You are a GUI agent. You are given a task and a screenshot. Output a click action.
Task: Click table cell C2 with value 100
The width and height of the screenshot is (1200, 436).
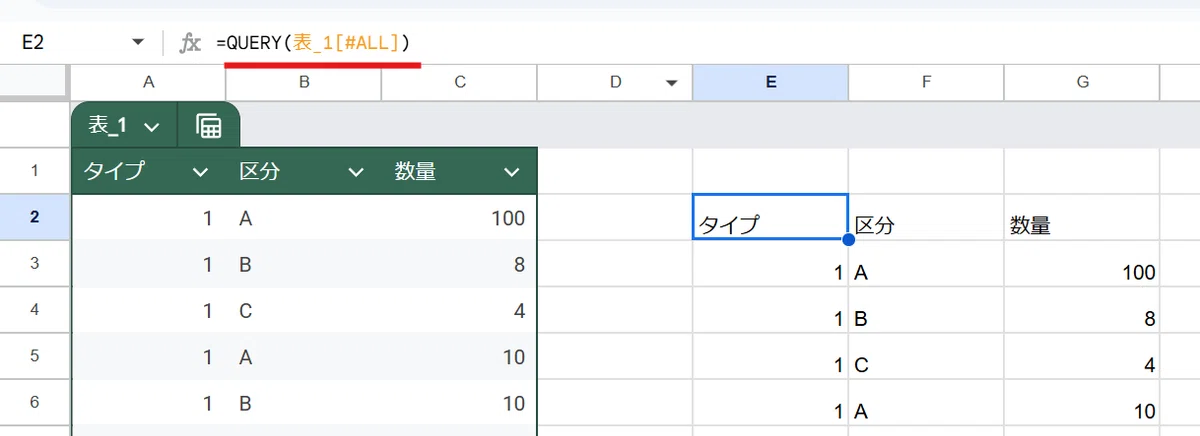460,217
